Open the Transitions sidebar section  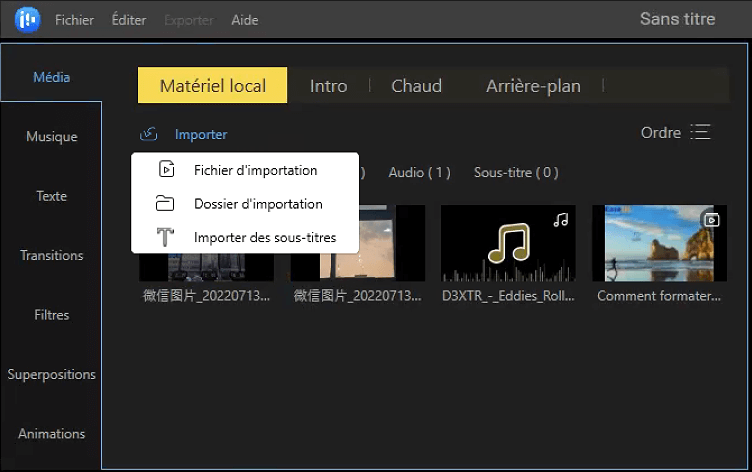(x=51, y=255)
